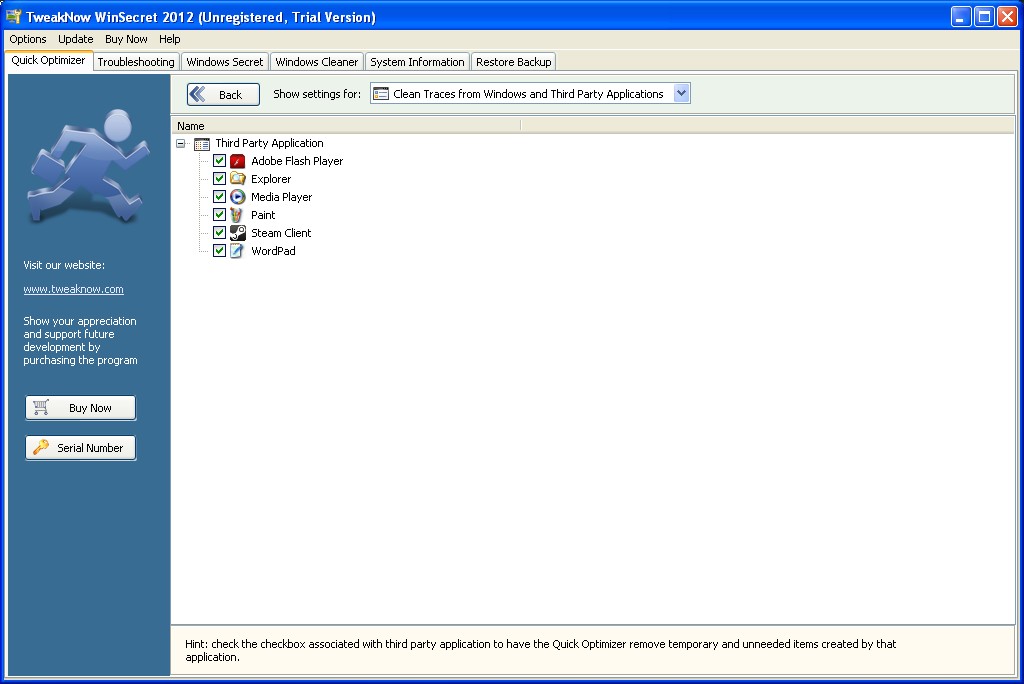Click the Buy Now cart button
1024x684 pixels.
[81, 408]
